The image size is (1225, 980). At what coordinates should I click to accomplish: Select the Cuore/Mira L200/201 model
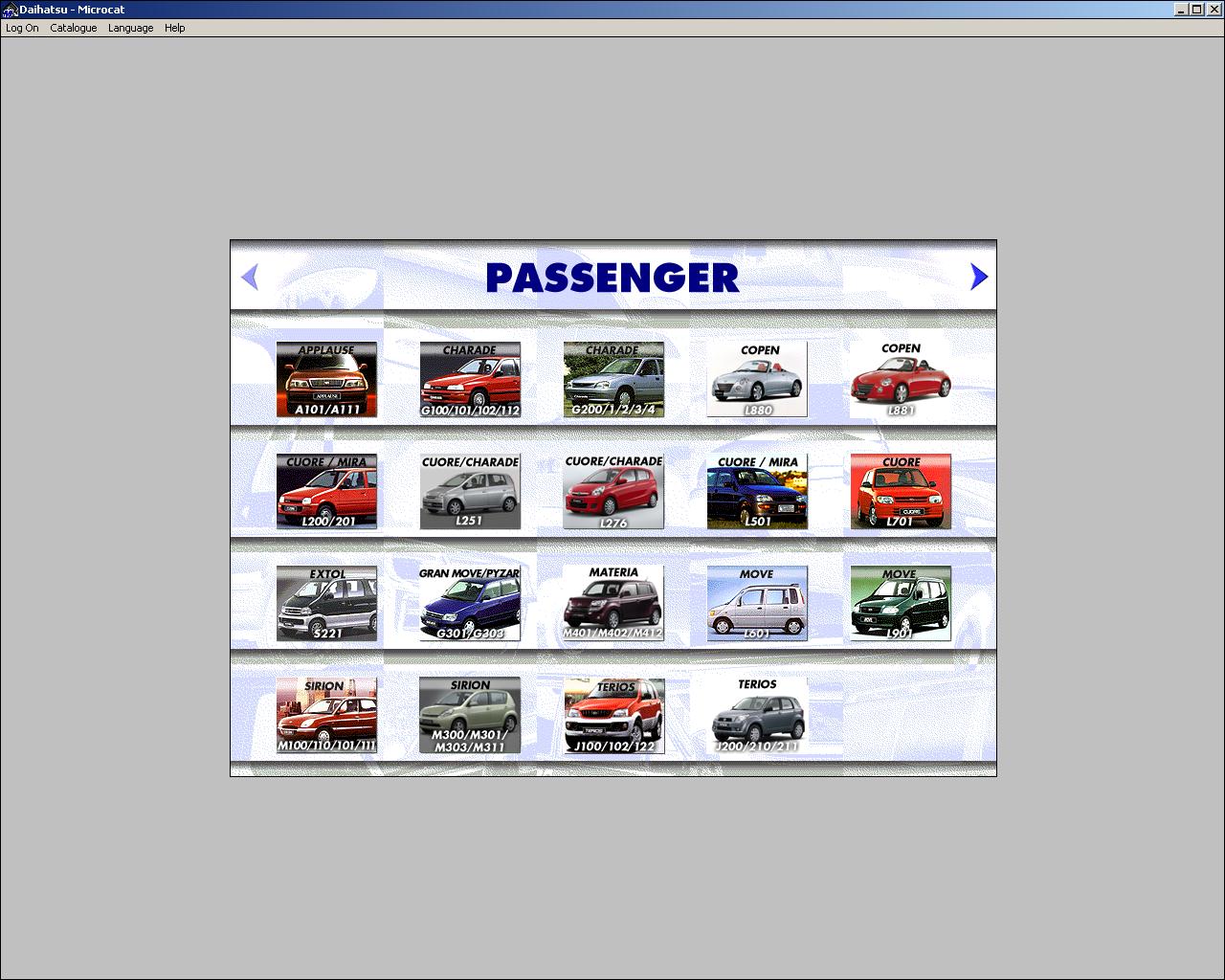326,491
